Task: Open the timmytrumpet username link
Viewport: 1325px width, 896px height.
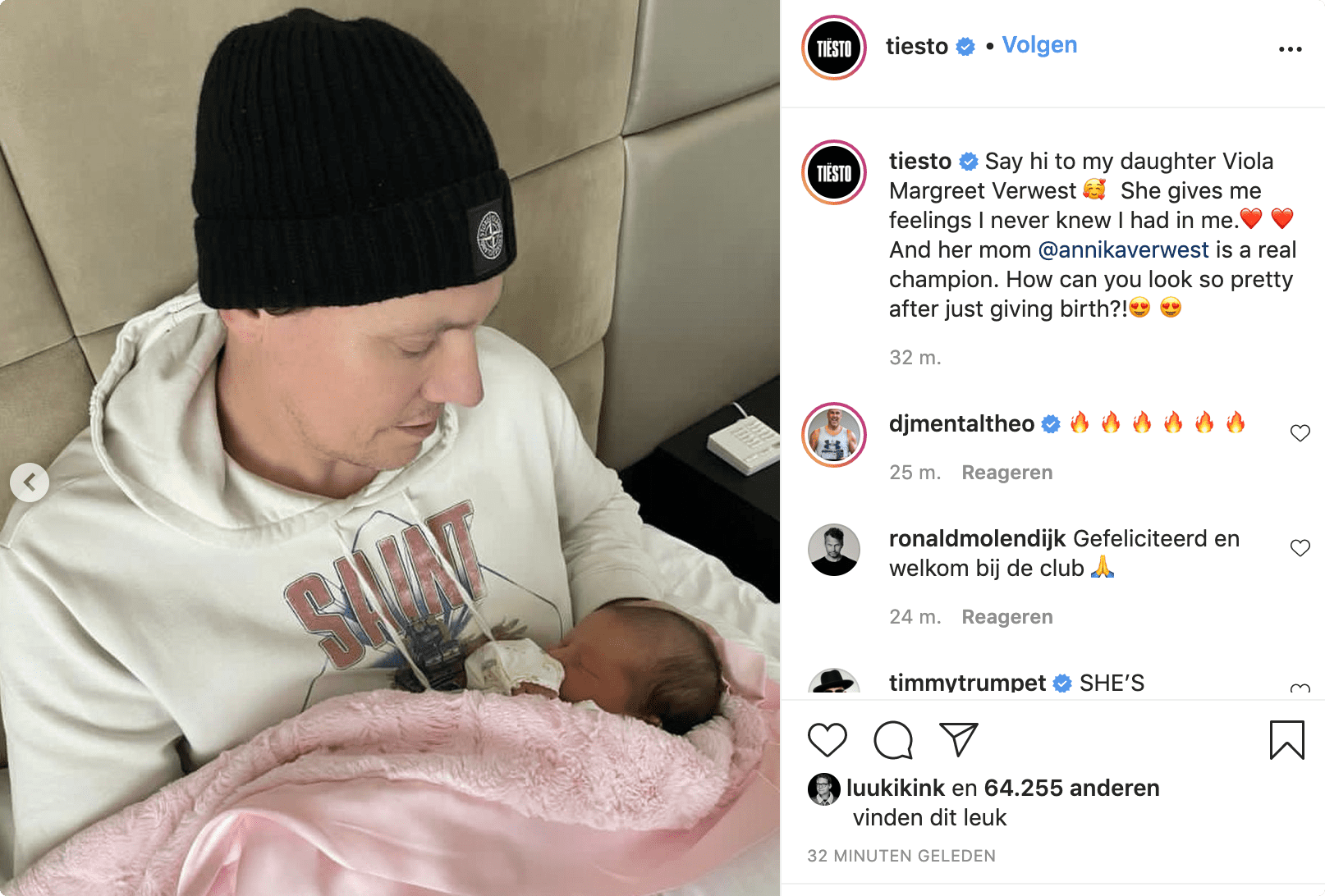Action: [x=967, y=683]
